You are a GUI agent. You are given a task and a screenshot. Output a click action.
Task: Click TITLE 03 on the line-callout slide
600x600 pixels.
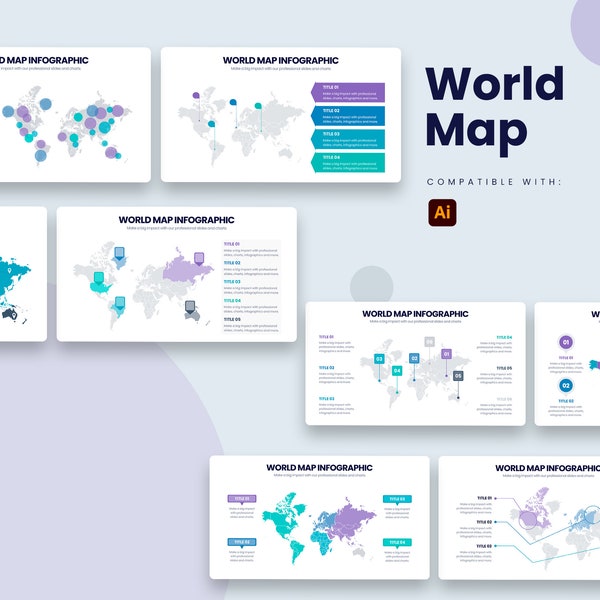(x=484, y=546)
